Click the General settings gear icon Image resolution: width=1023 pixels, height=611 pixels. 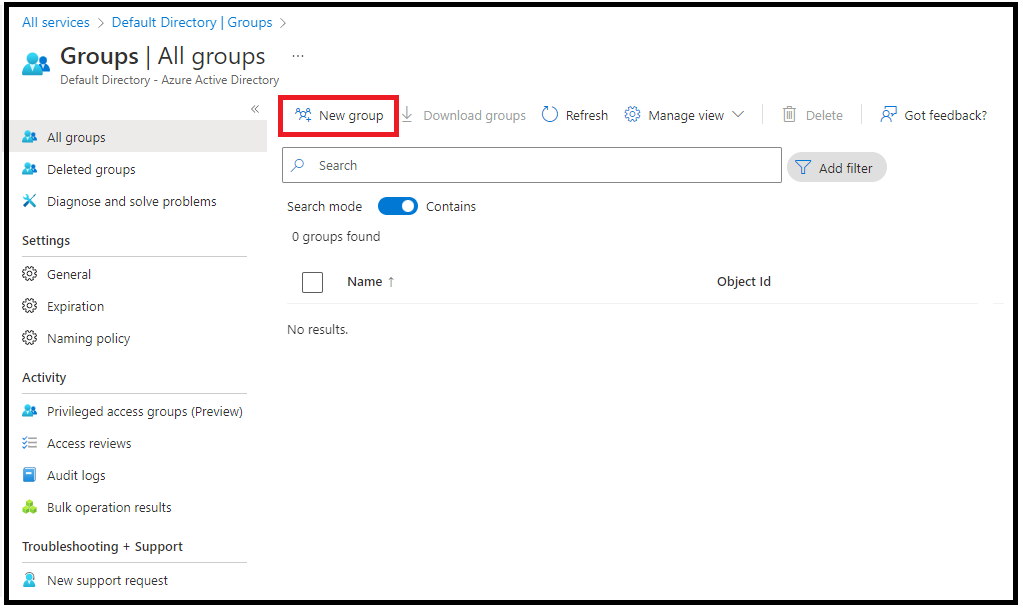[29, 274]
